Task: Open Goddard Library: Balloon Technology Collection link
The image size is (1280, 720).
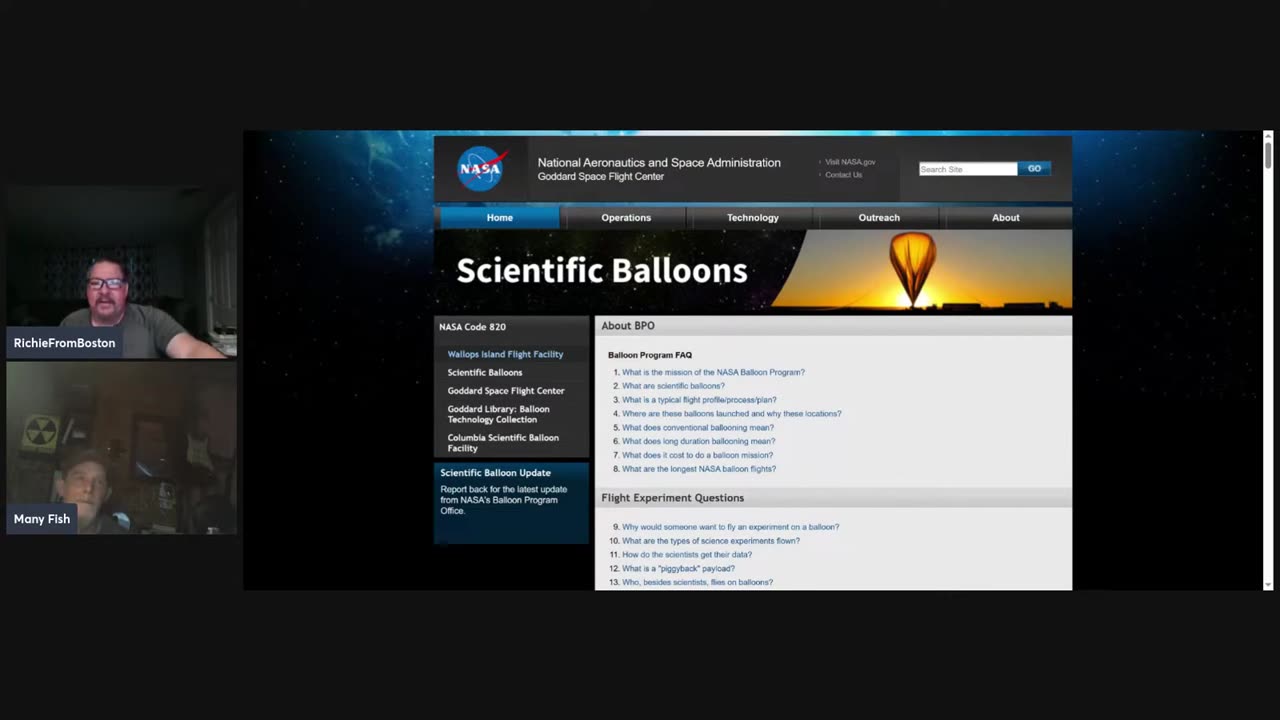Action: coord(498,414)
